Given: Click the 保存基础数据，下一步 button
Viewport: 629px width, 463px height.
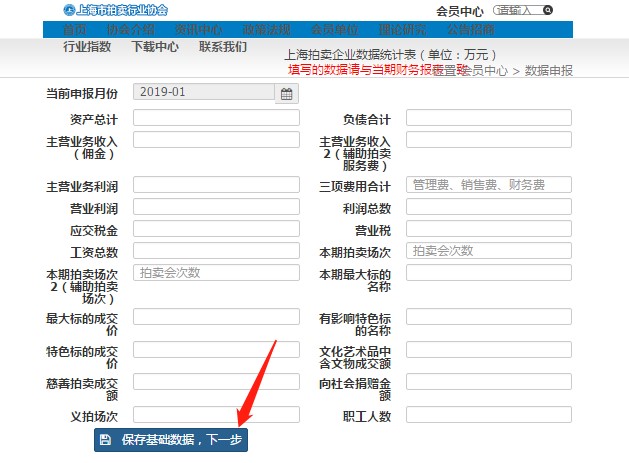Looking at the screenshot, I should [x=171, y=439].
